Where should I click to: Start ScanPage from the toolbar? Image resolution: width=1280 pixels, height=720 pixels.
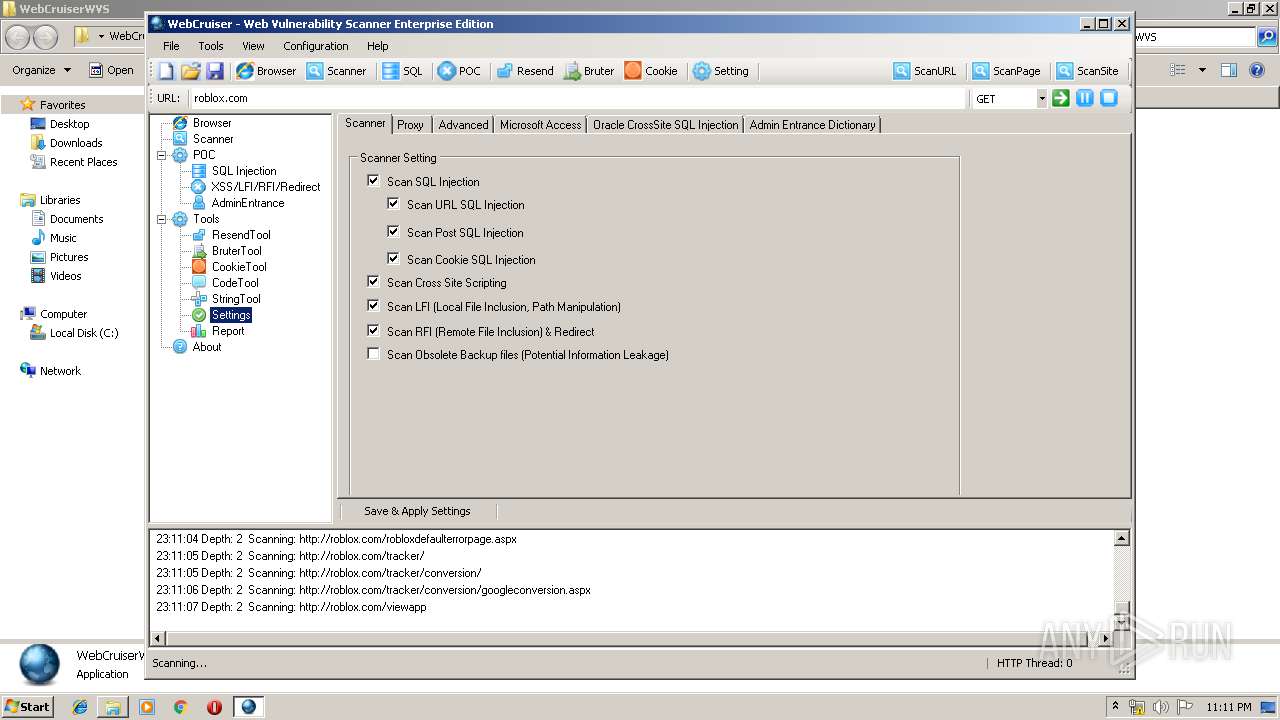pyautogui.click(x=1007, y=71)
